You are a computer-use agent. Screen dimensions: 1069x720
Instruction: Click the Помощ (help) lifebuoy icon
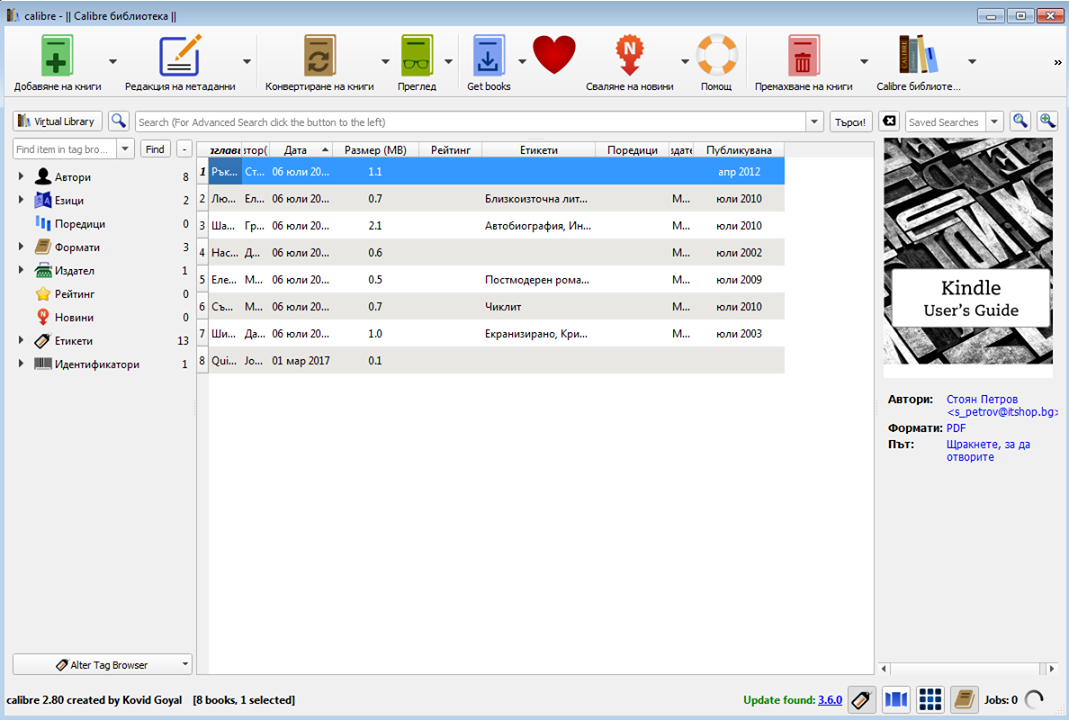717,55
